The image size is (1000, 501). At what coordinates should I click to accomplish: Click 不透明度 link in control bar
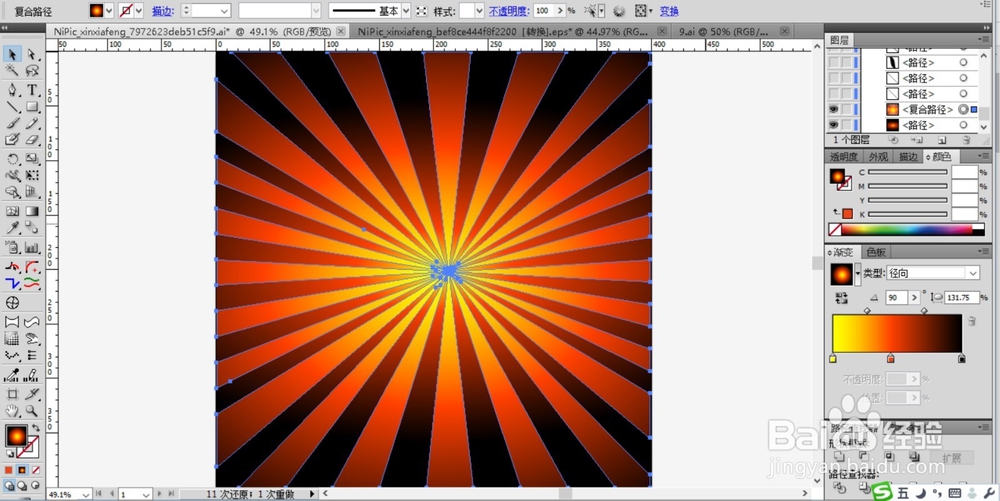(x=509, y=11)
